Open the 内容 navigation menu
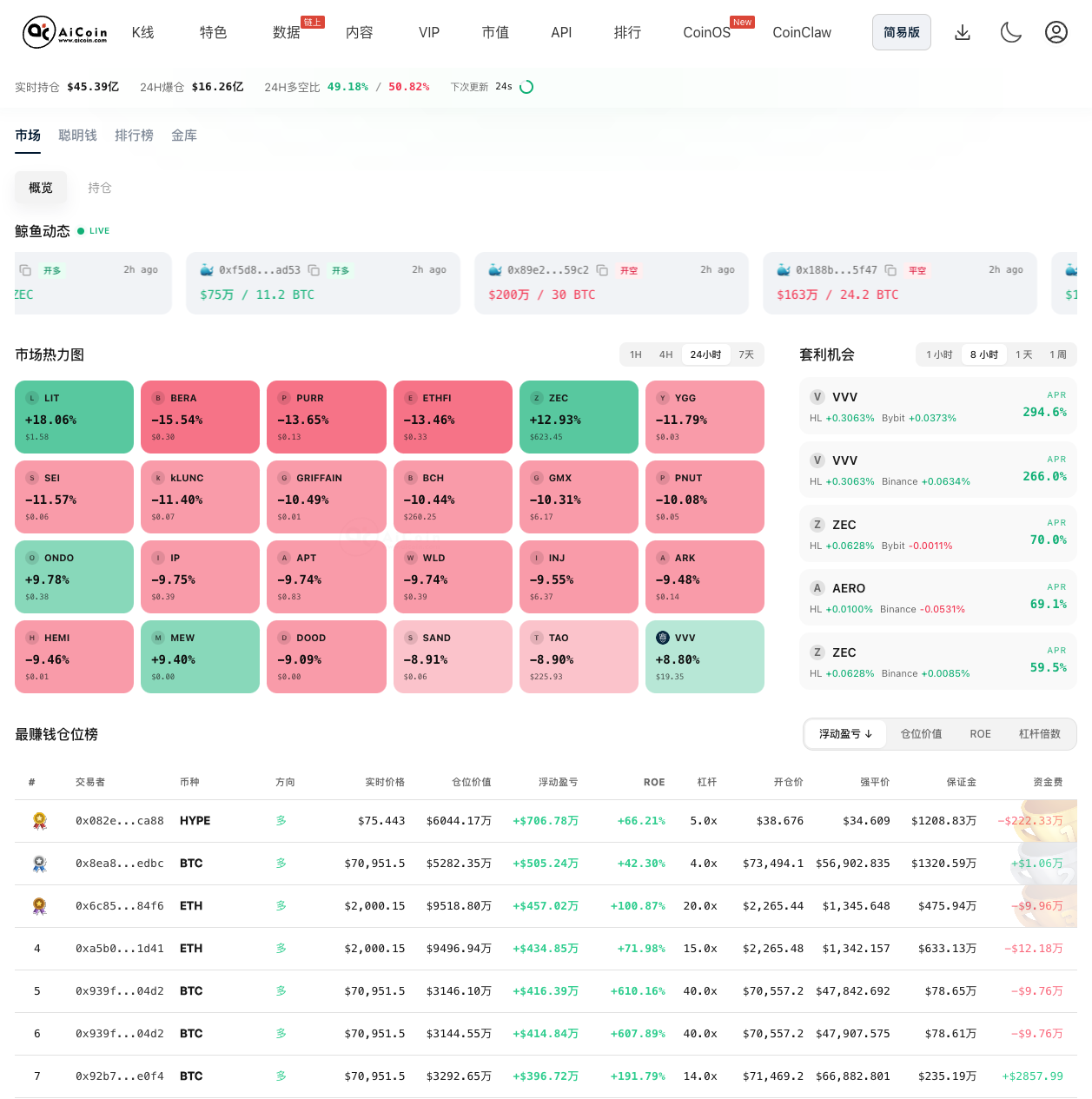1092x1099 pixels. tap(360, 32)
